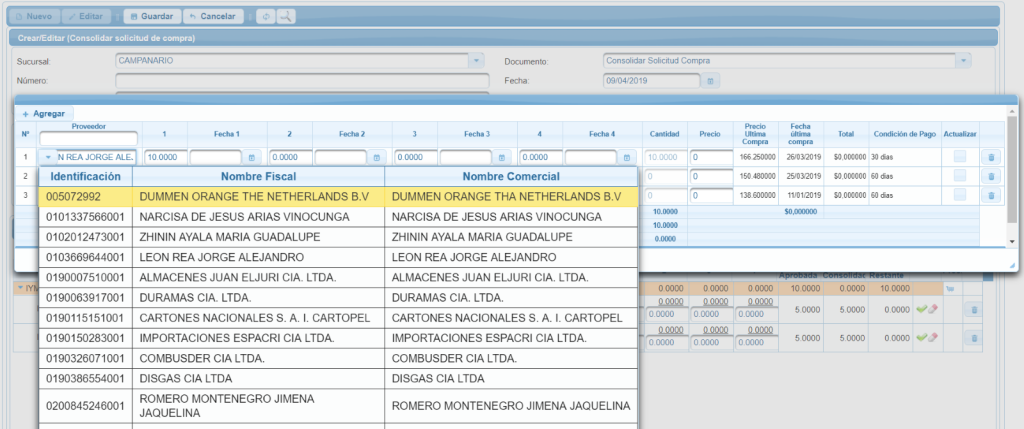
Task: Click the Nombre Fiscal column header
Action: pos(259,176)
